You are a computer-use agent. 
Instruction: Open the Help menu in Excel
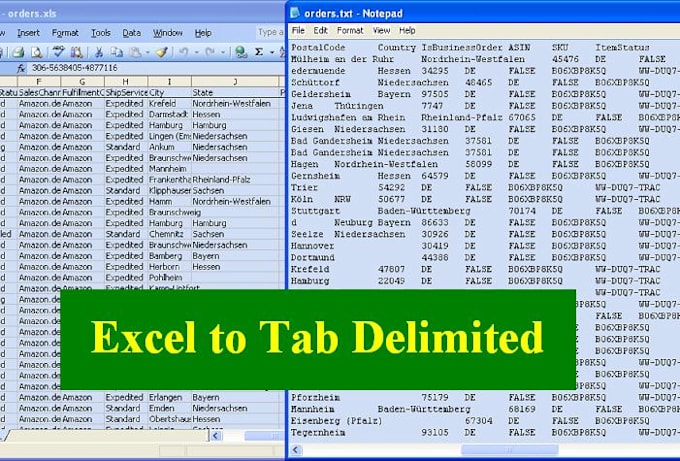coord(203,33)
